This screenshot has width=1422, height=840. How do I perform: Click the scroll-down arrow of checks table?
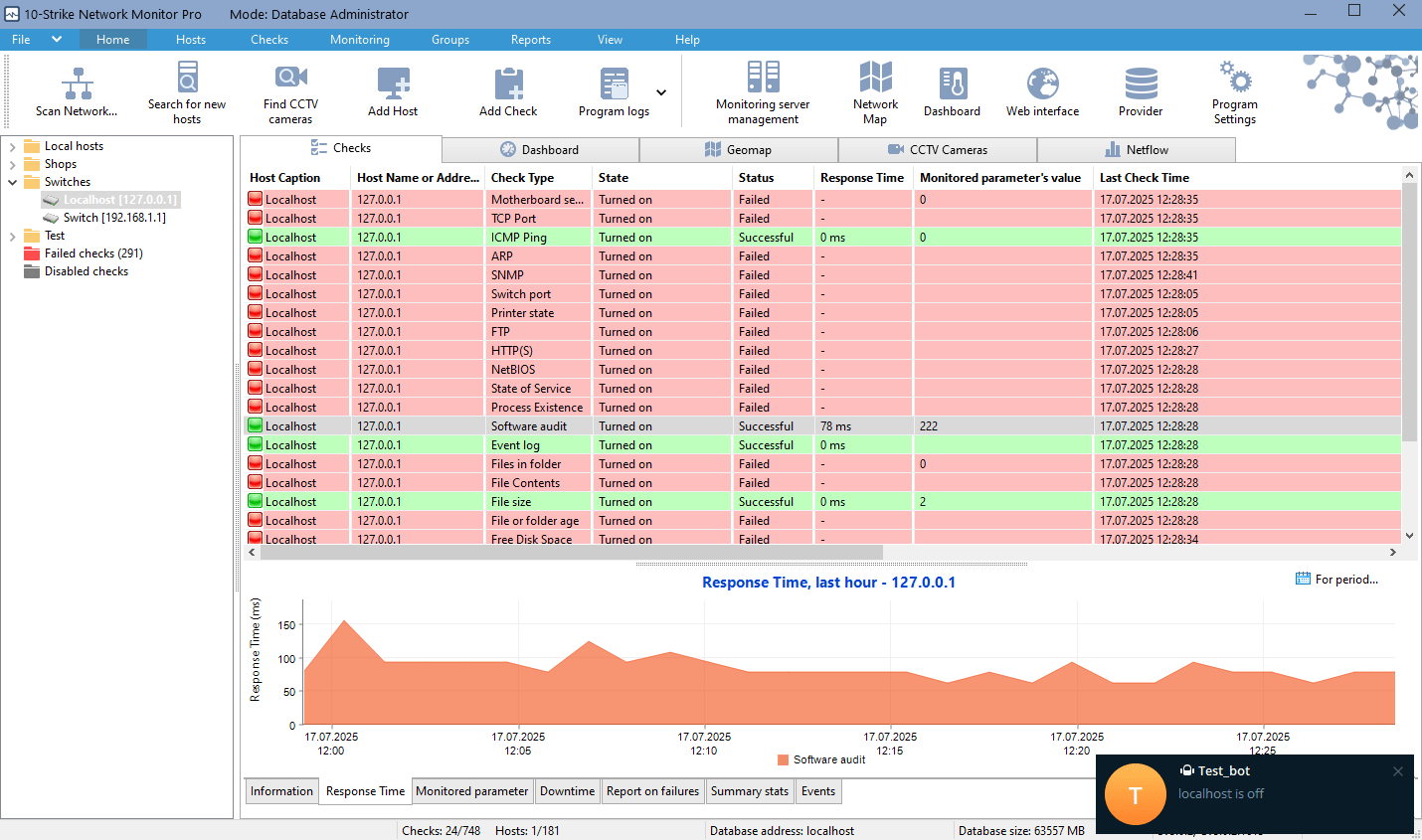point(1409,536)
